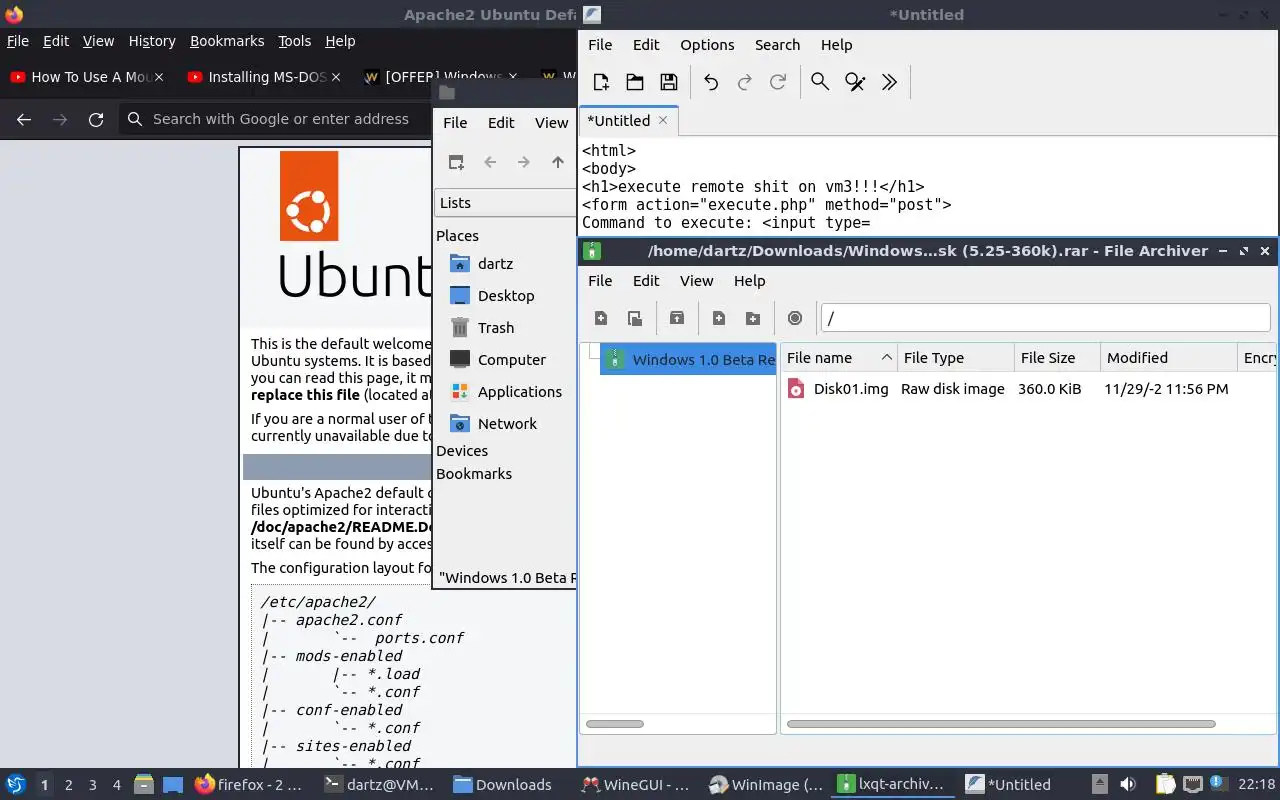Click New document icon in text editor
This screenshot has width=1280, height=800.
pos(601,82)
